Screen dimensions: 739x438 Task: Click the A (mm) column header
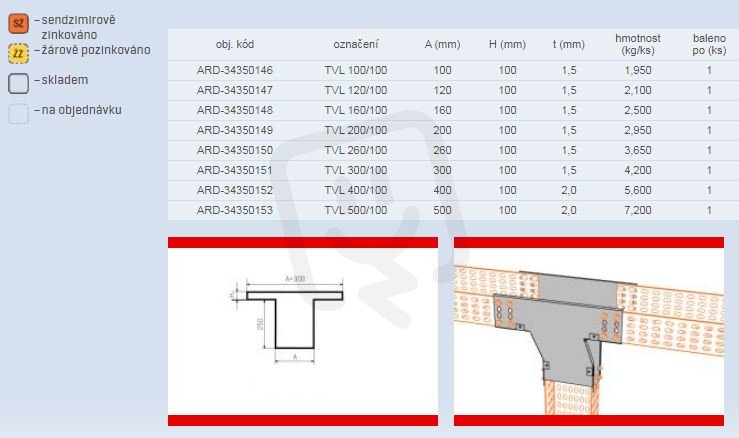click(x=442, y=44)
